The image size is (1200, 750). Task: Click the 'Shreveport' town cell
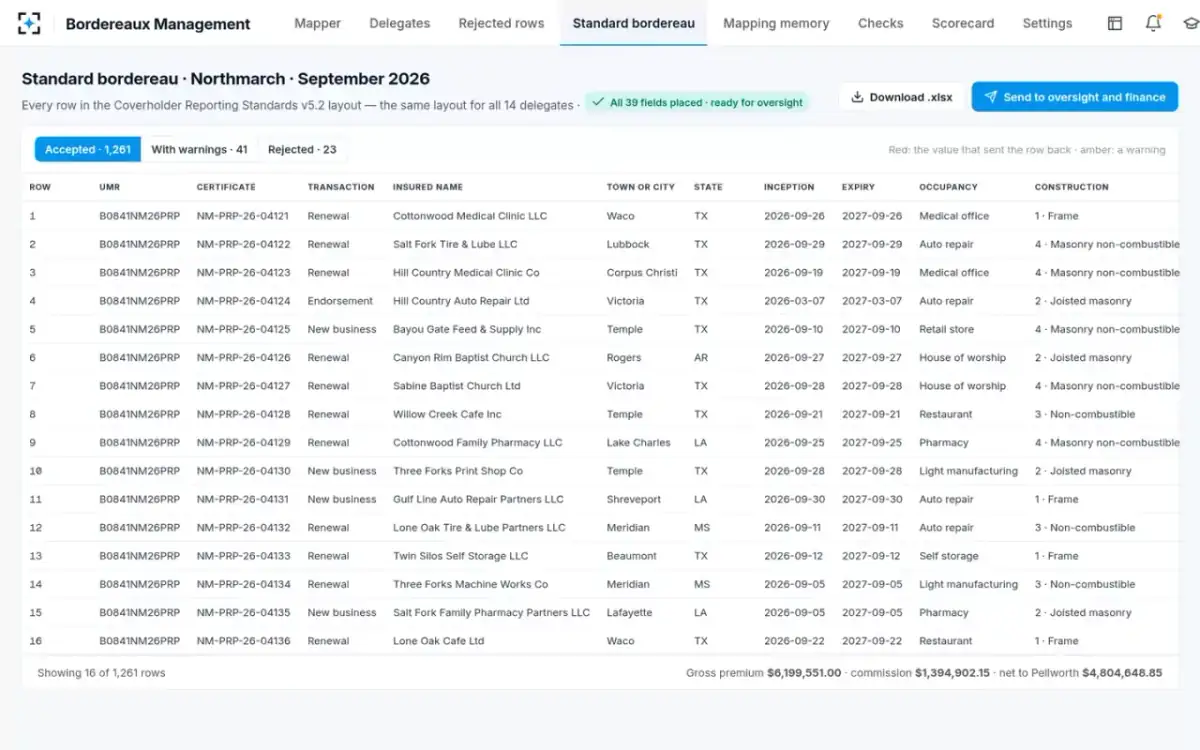click(634, 499)
